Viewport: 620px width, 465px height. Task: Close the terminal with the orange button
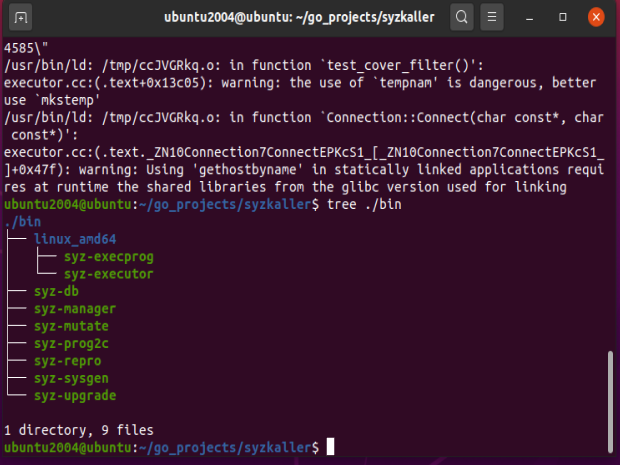coord(596,17)
